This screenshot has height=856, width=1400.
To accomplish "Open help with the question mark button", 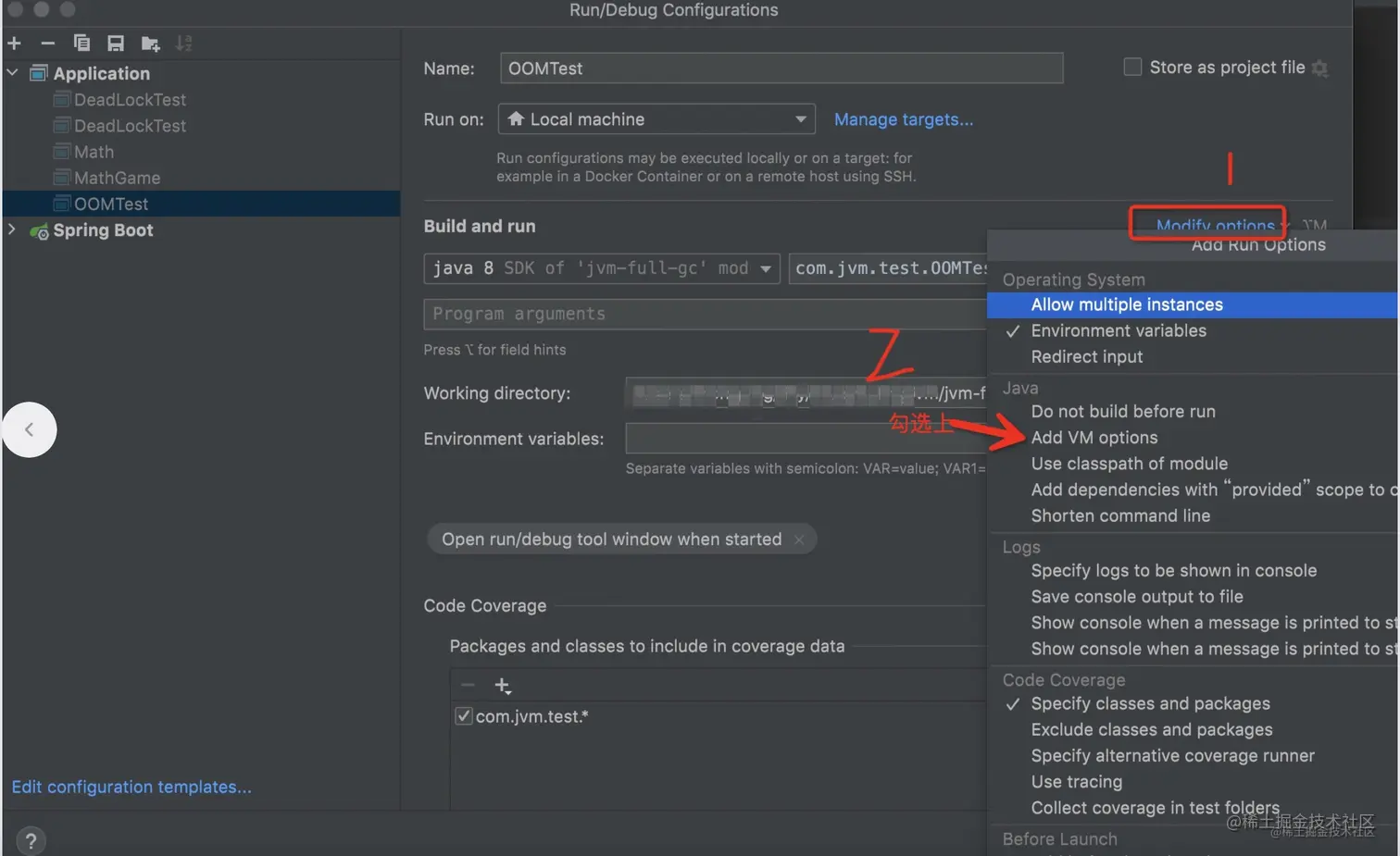I will pos(31,840).
